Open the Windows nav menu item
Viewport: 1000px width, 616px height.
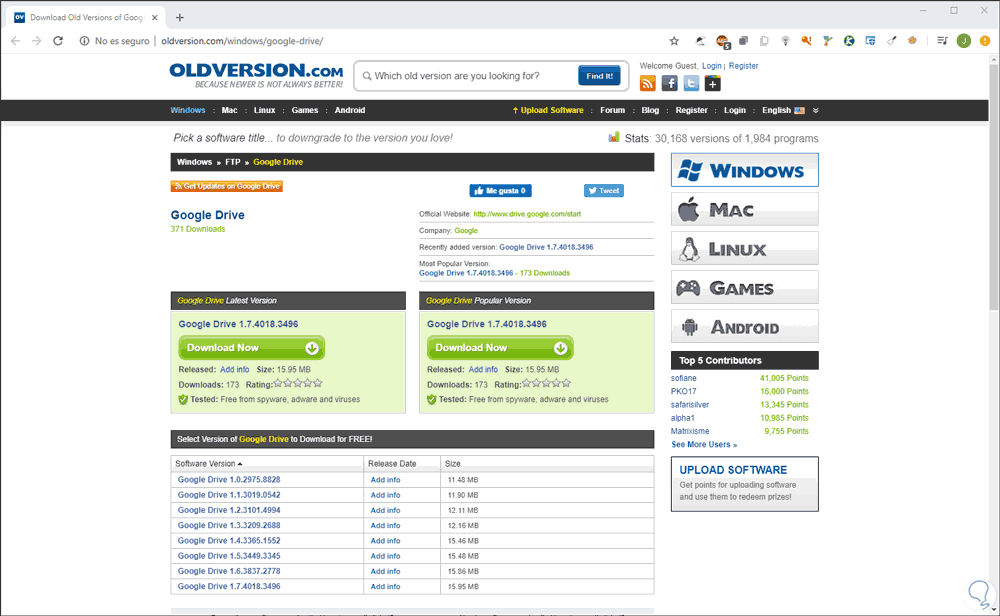tap(188, 110)
